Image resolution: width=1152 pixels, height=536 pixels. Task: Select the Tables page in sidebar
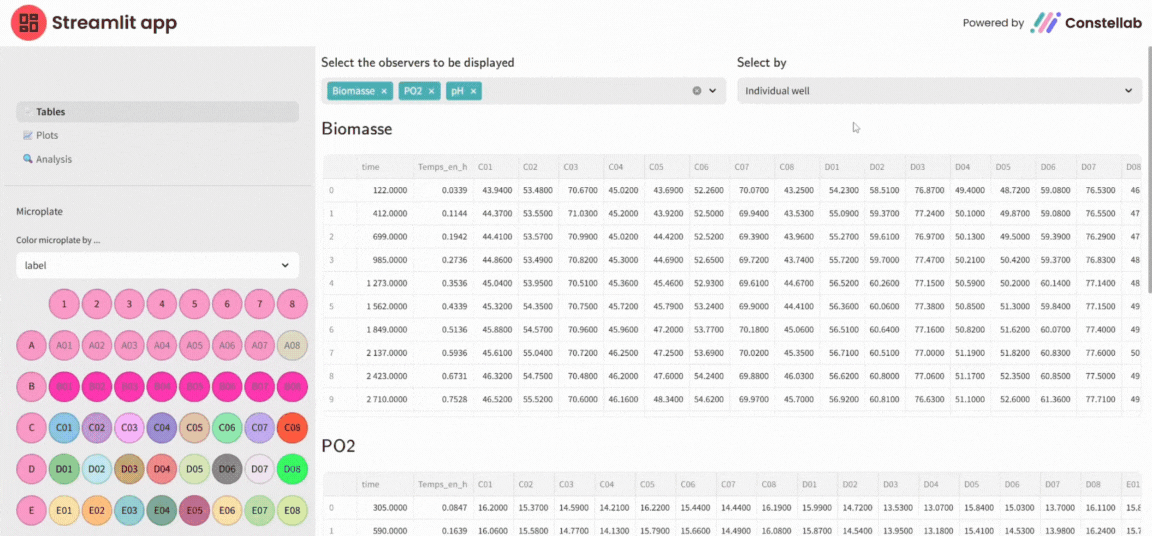pyautogui.click(x=50, y=112)
